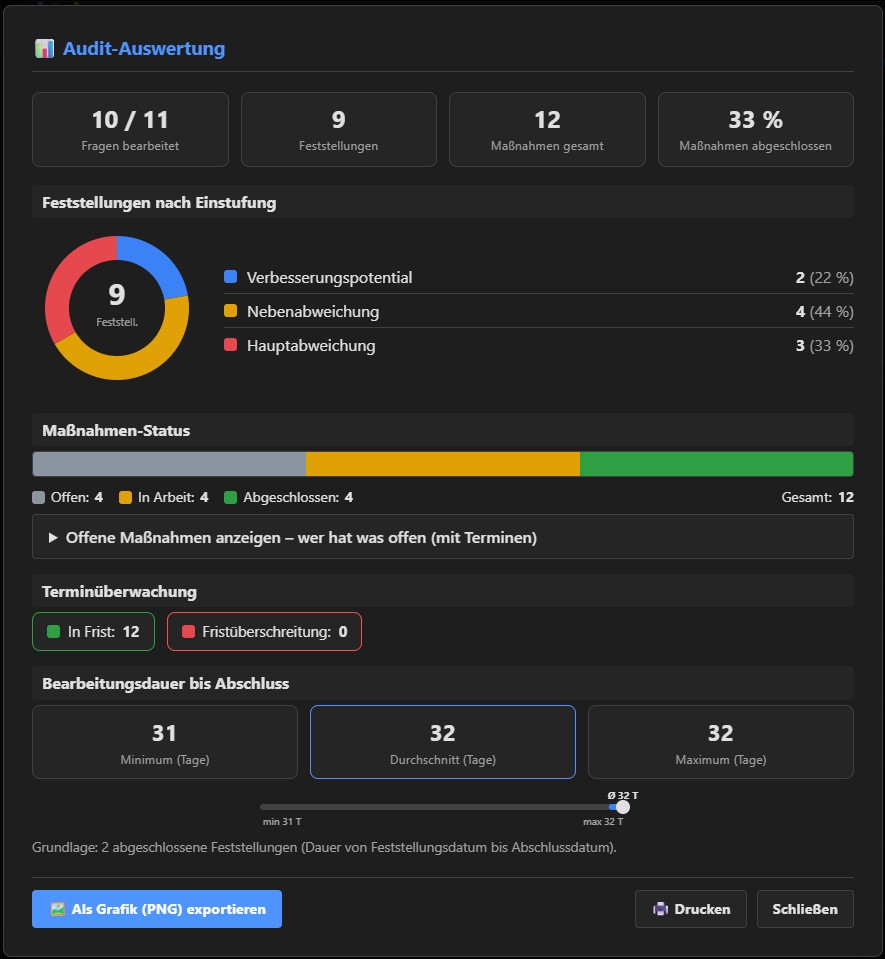Click the bar chart icon beside Audit-Auswertung
This screenshot has height=959, width=885.
point(44,48)
